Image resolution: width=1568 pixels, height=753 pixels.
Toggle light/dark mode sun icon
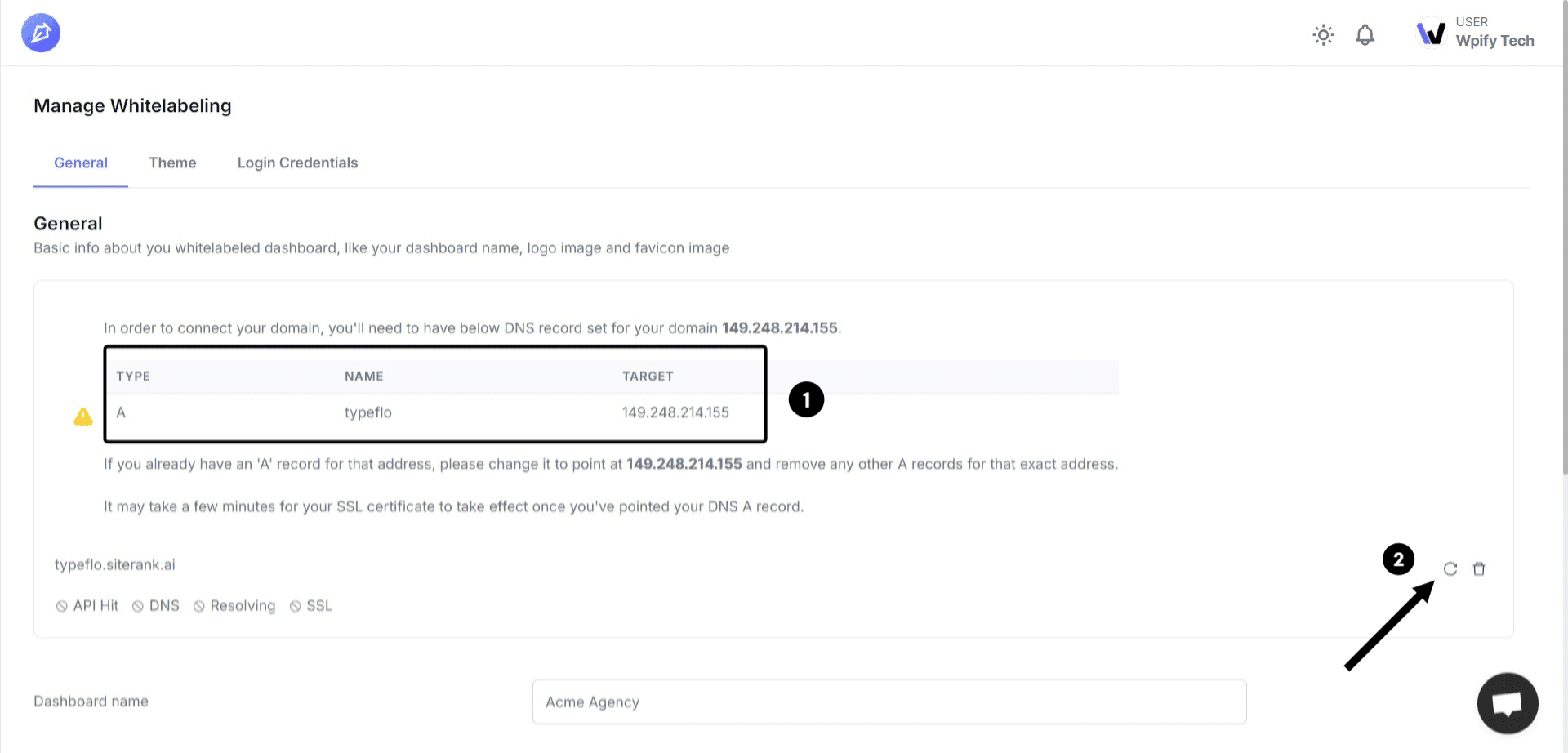pos(1323,34)
